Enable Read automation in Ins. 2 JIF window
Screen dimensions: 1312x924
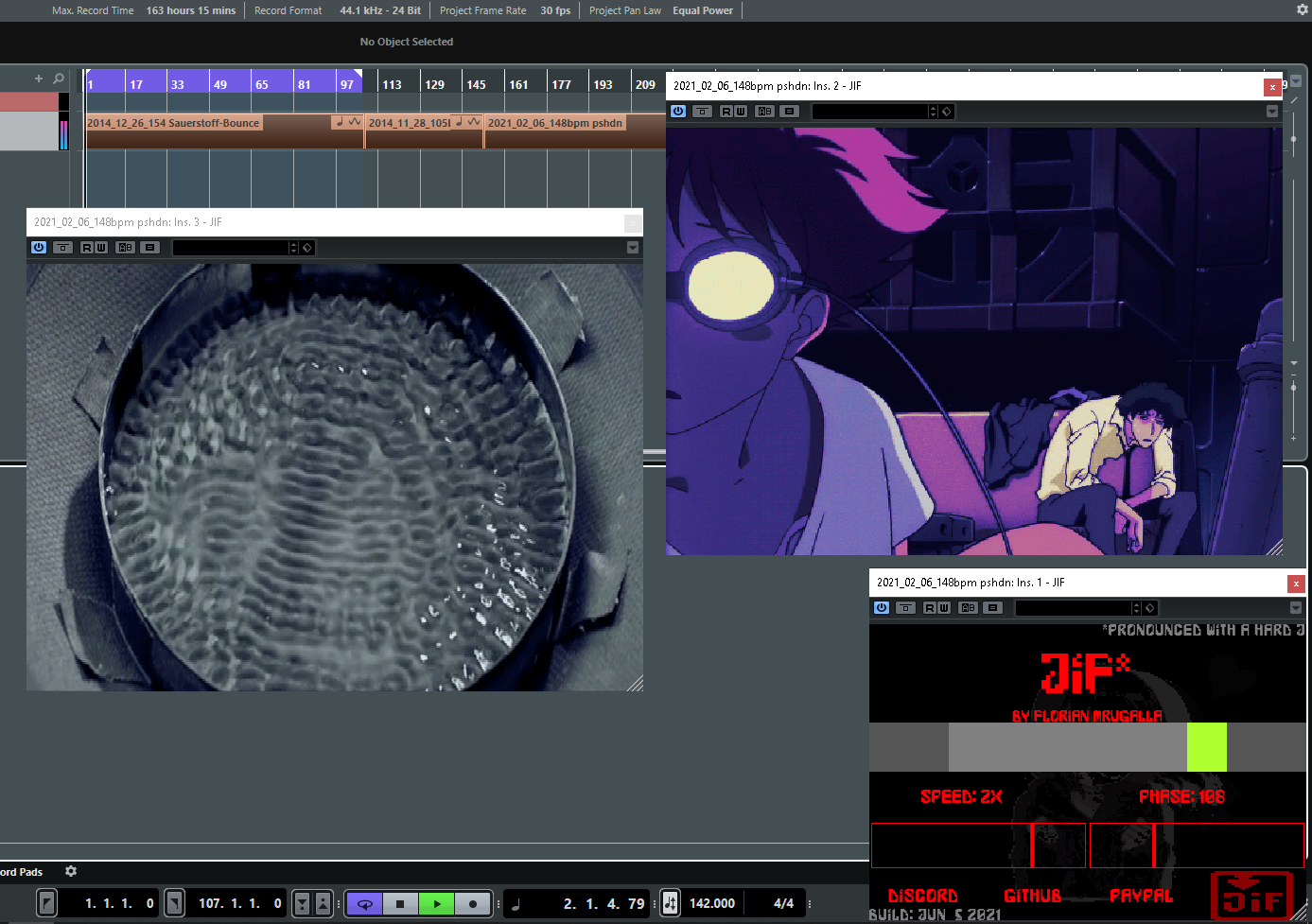point(726,112)
